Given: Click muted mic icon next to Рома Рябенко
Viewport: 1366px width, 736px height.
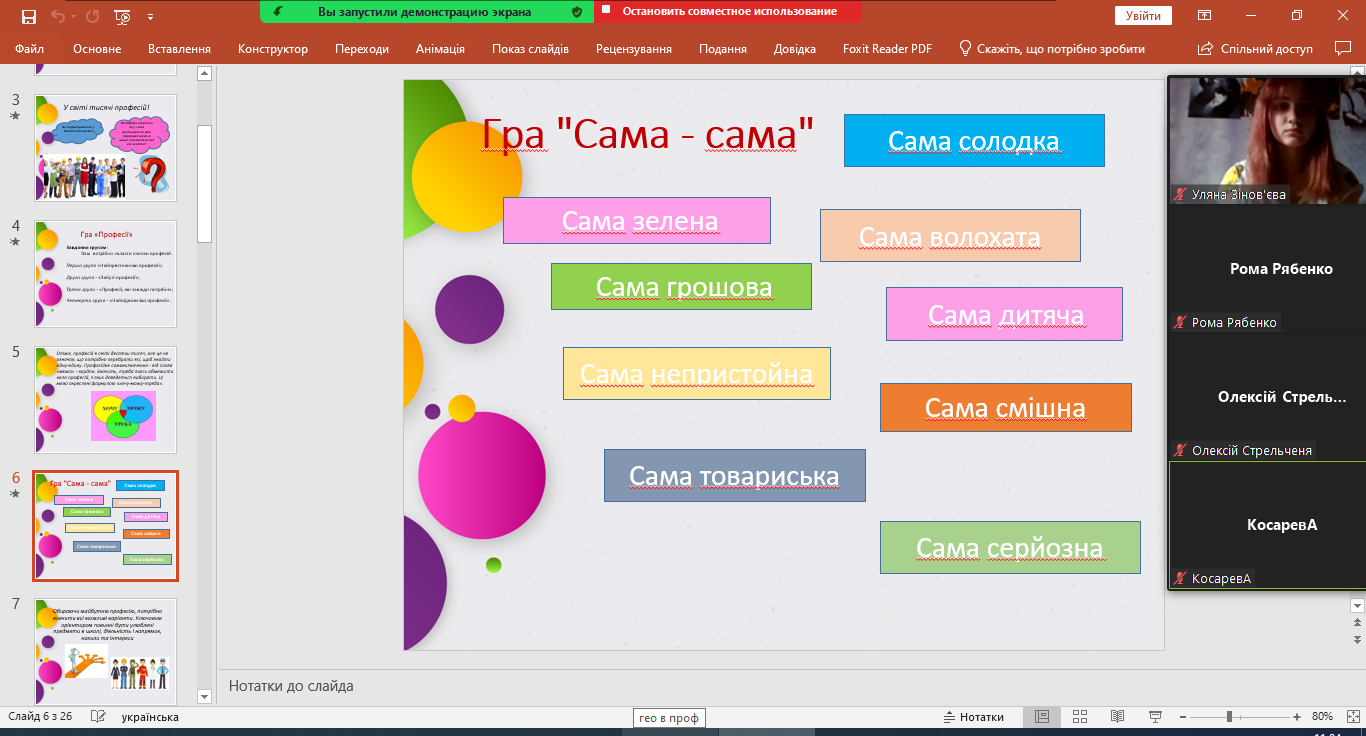Looking at the screenshot, I should click(x=1181, y=322).
